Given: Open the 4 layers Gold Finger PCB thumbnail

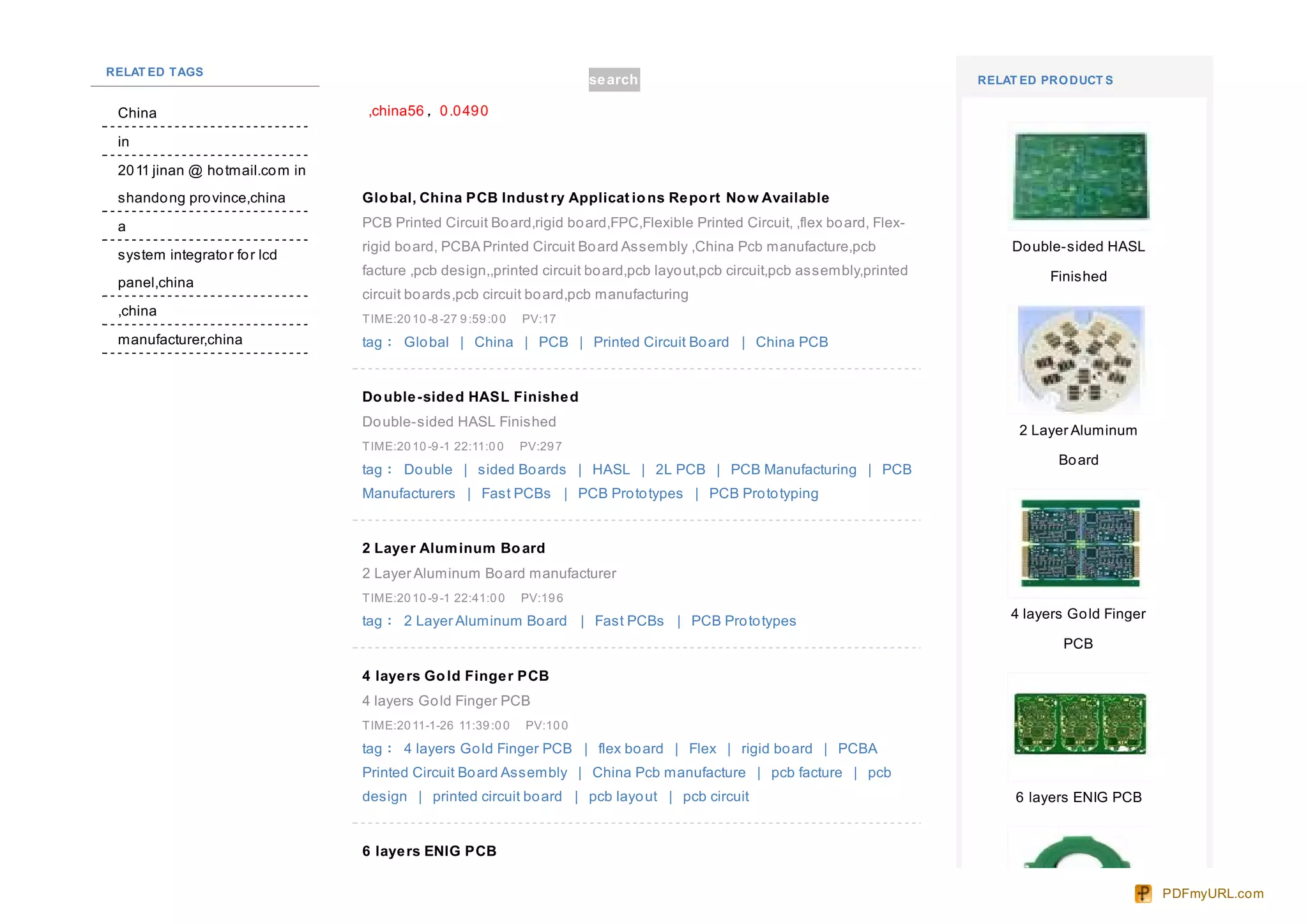Looking at the screenshot, I should pyautogui.click(x=1080, y=543).
